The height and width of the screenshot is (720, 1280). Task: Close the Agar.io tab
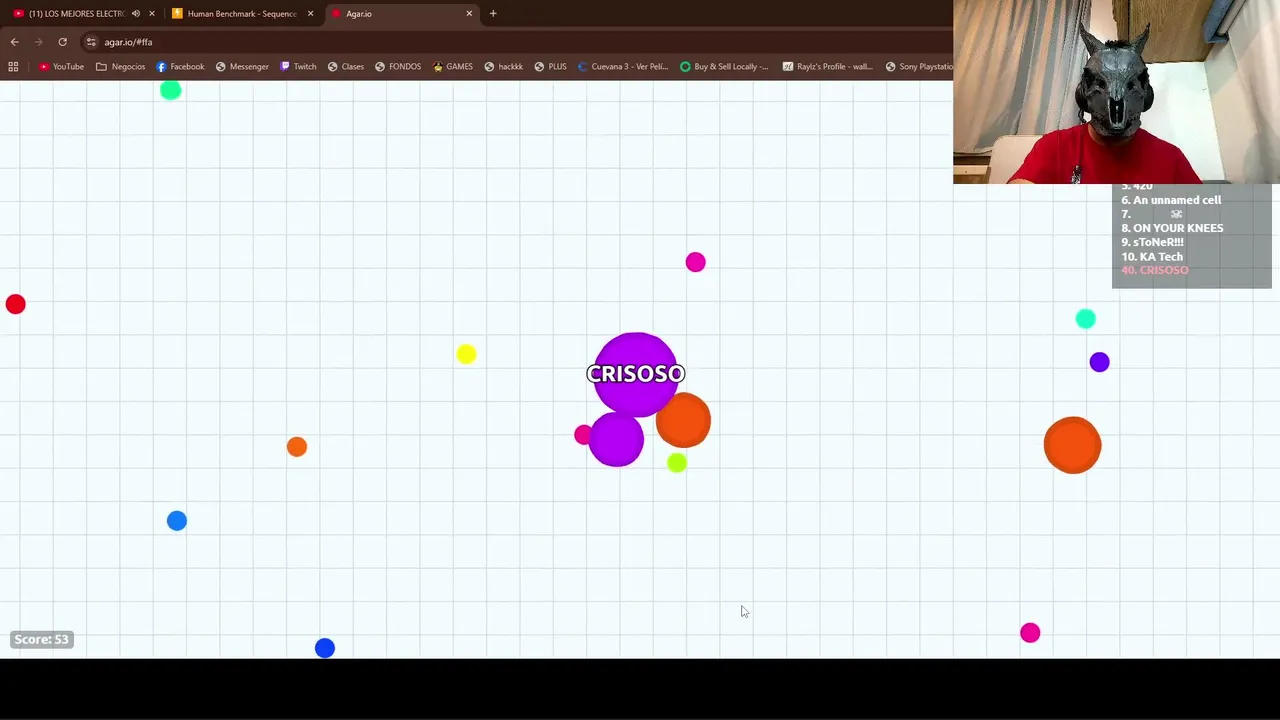click(x=469, y=14)
